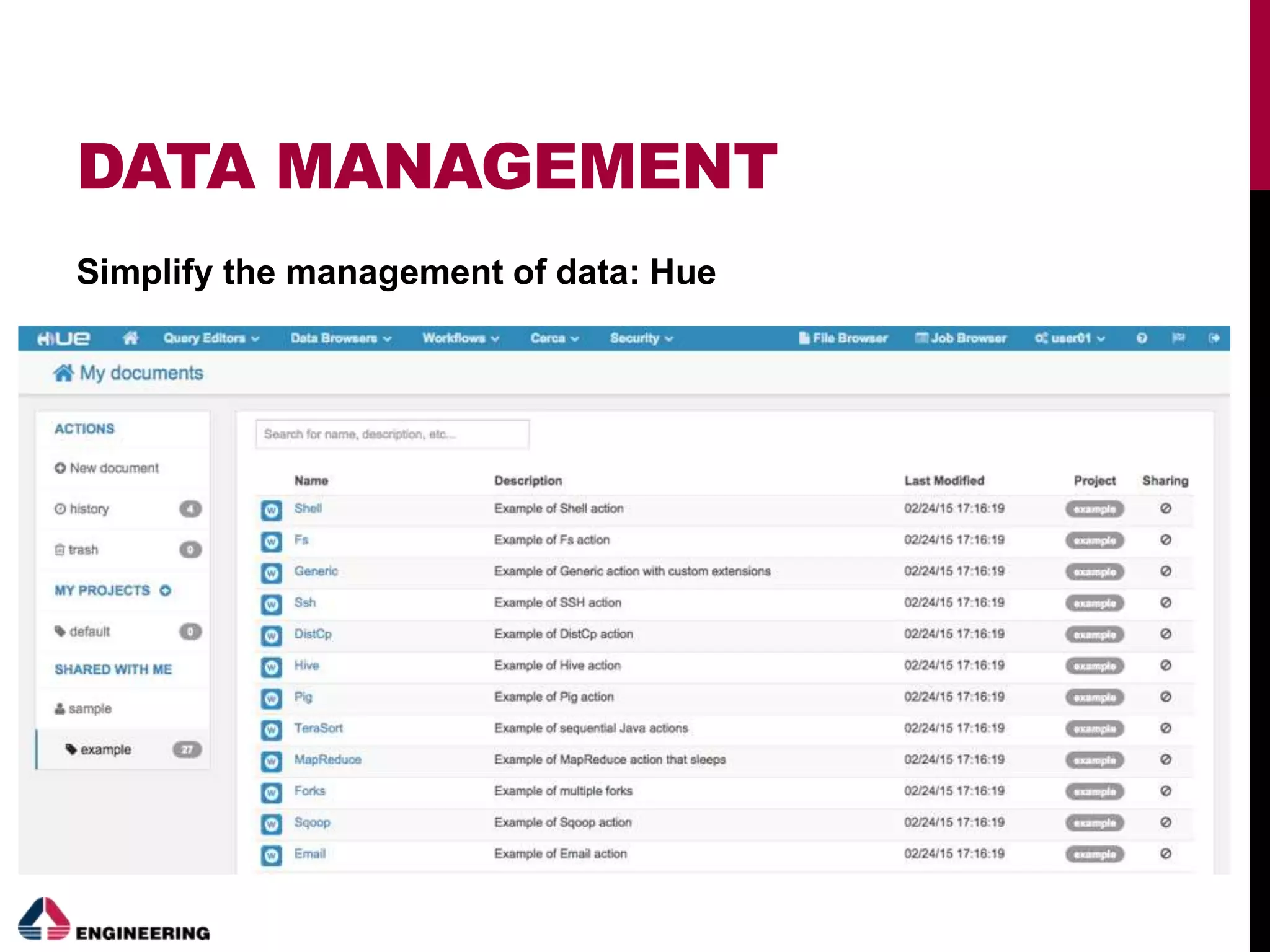The image size is (1270, 952).
Task: Open the Cerca dropdown menu
Action: (x=554, y=338)
